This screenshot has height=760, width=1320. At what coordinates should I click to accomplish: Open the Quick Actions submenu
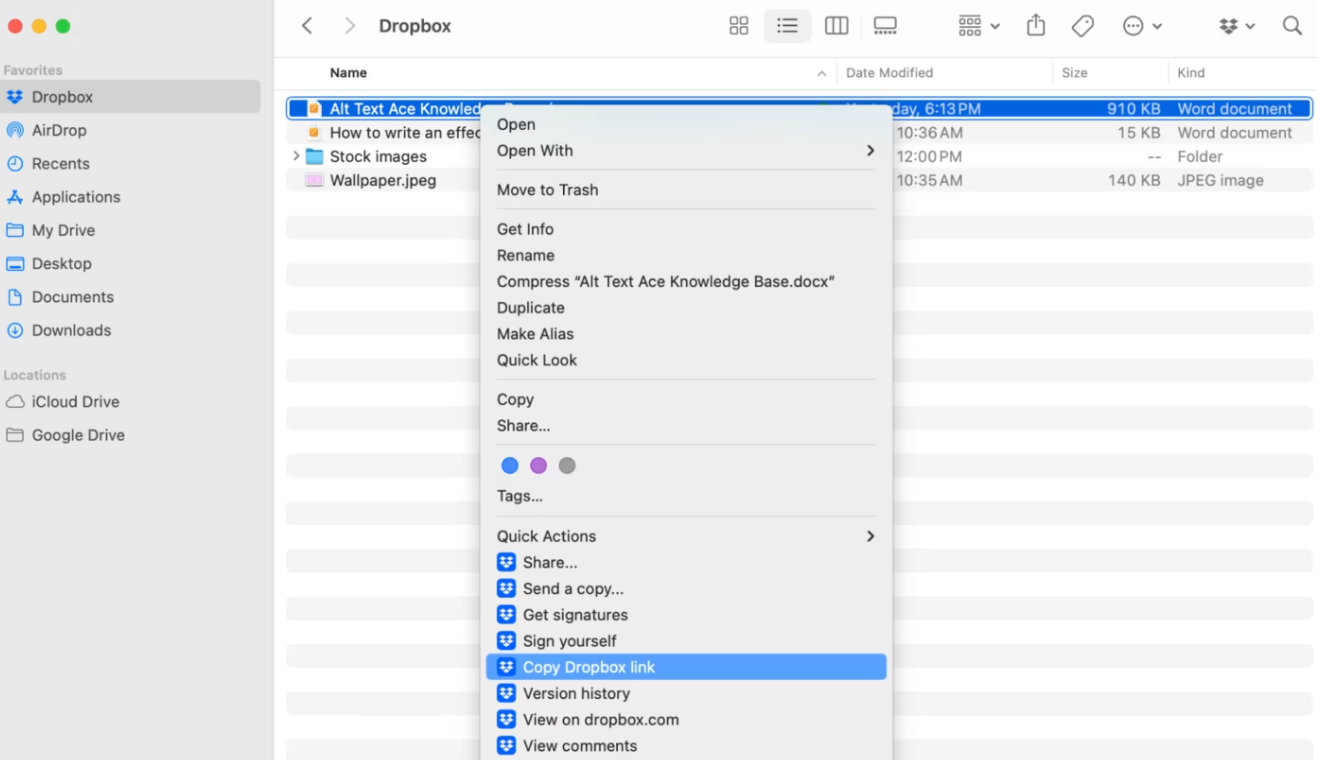tap(546, 536)
